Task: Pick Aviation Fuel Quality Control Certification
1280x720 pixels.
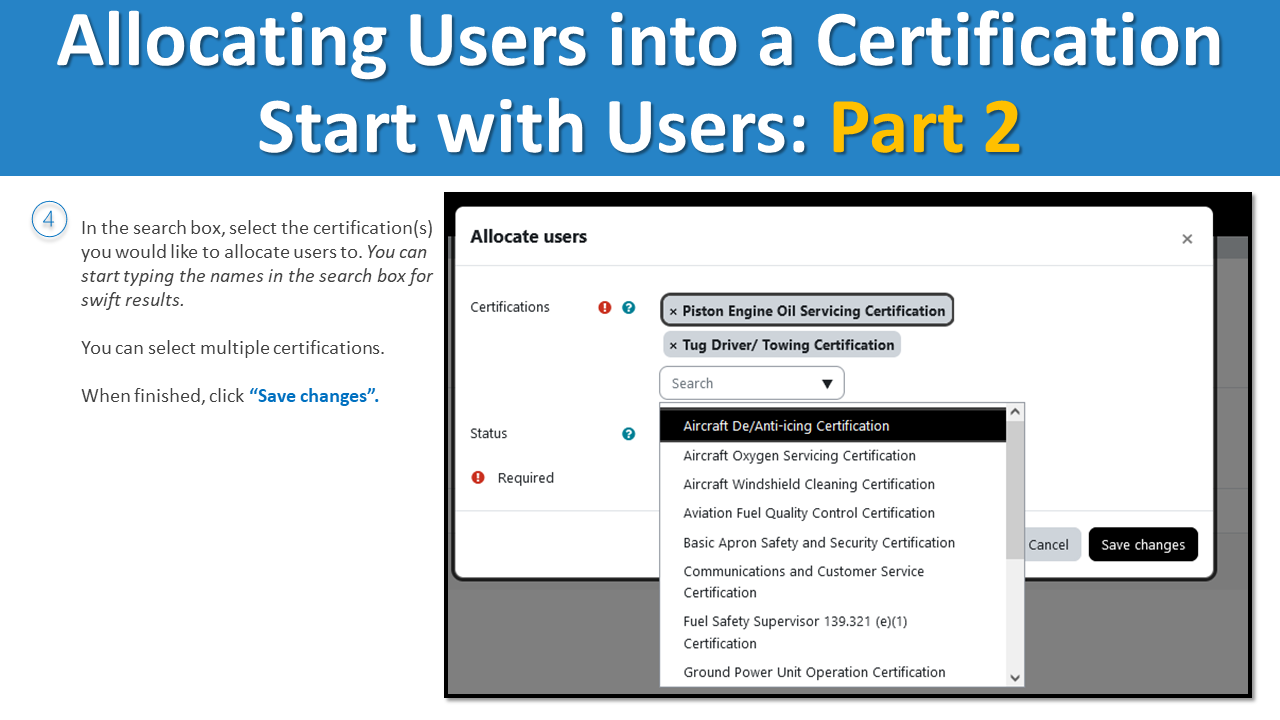Action: point(809,513)
